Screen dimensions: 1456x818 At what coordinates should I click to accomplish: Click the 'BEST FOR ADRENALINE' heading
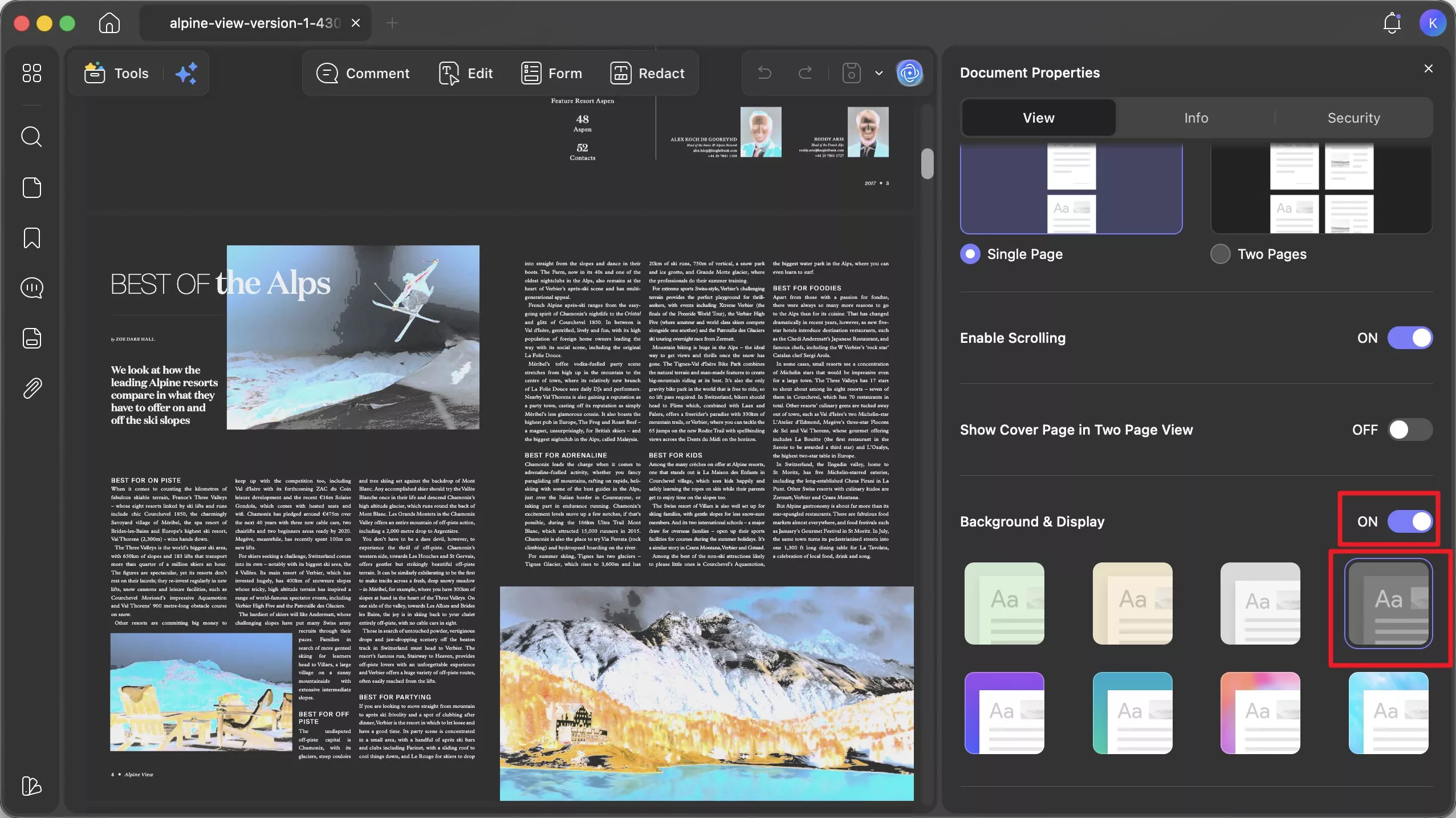[566, 455]
